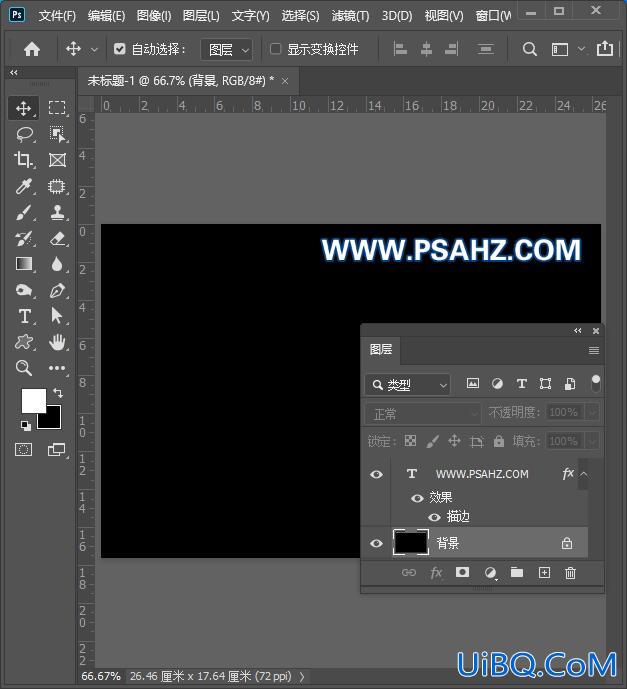Click the Share icon in options bar
The width and height of the screenshot is (627, 689).
pyautogui.click(x=605, y=48)
